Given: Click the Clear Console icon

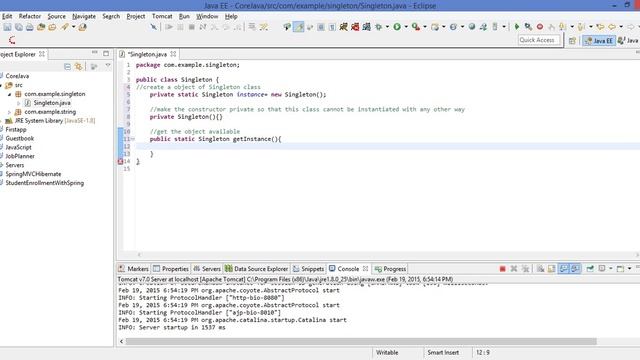Looking at the screenshot, I should pos(540,269).
